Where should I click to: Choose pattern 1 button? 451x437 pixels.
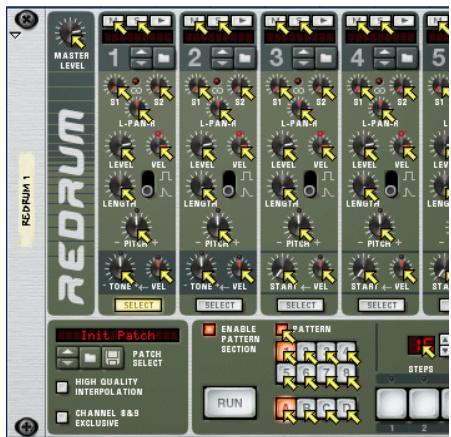tap(286, 352)
